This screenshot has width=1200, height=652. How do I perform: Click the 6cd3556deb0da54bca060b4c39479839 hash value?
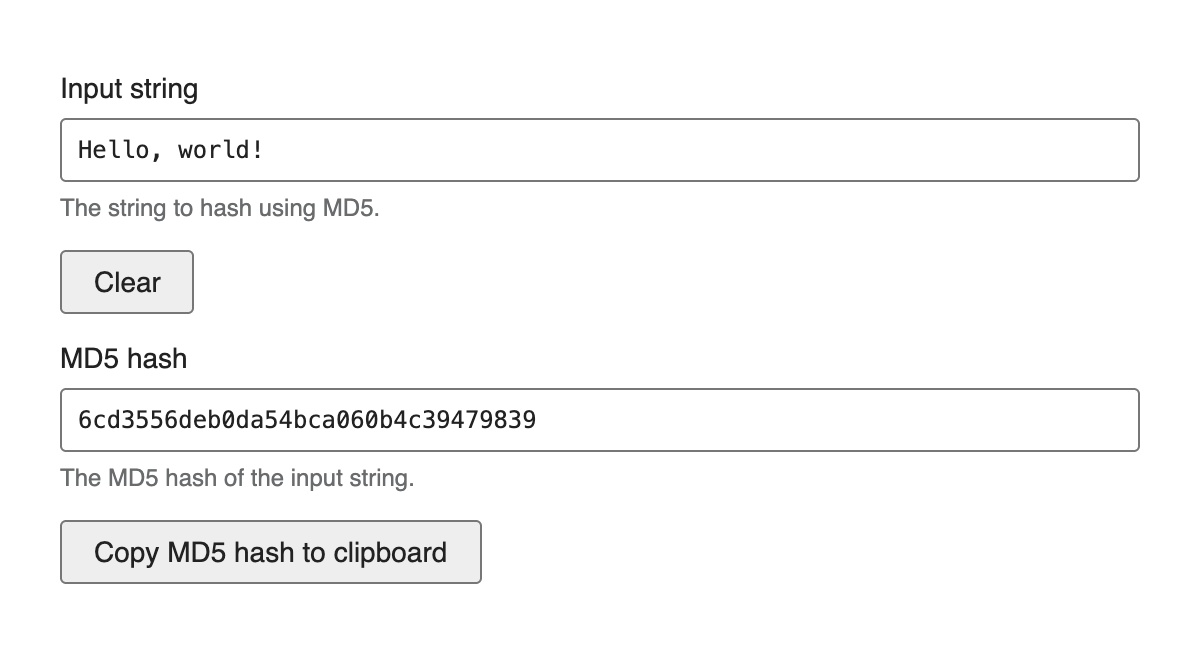pos(307,420)
